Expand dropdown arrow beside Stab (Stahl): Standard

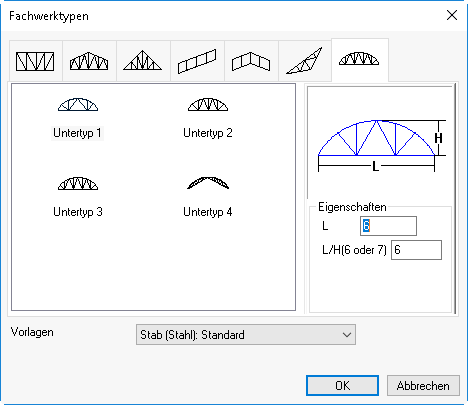click(347, 335)
